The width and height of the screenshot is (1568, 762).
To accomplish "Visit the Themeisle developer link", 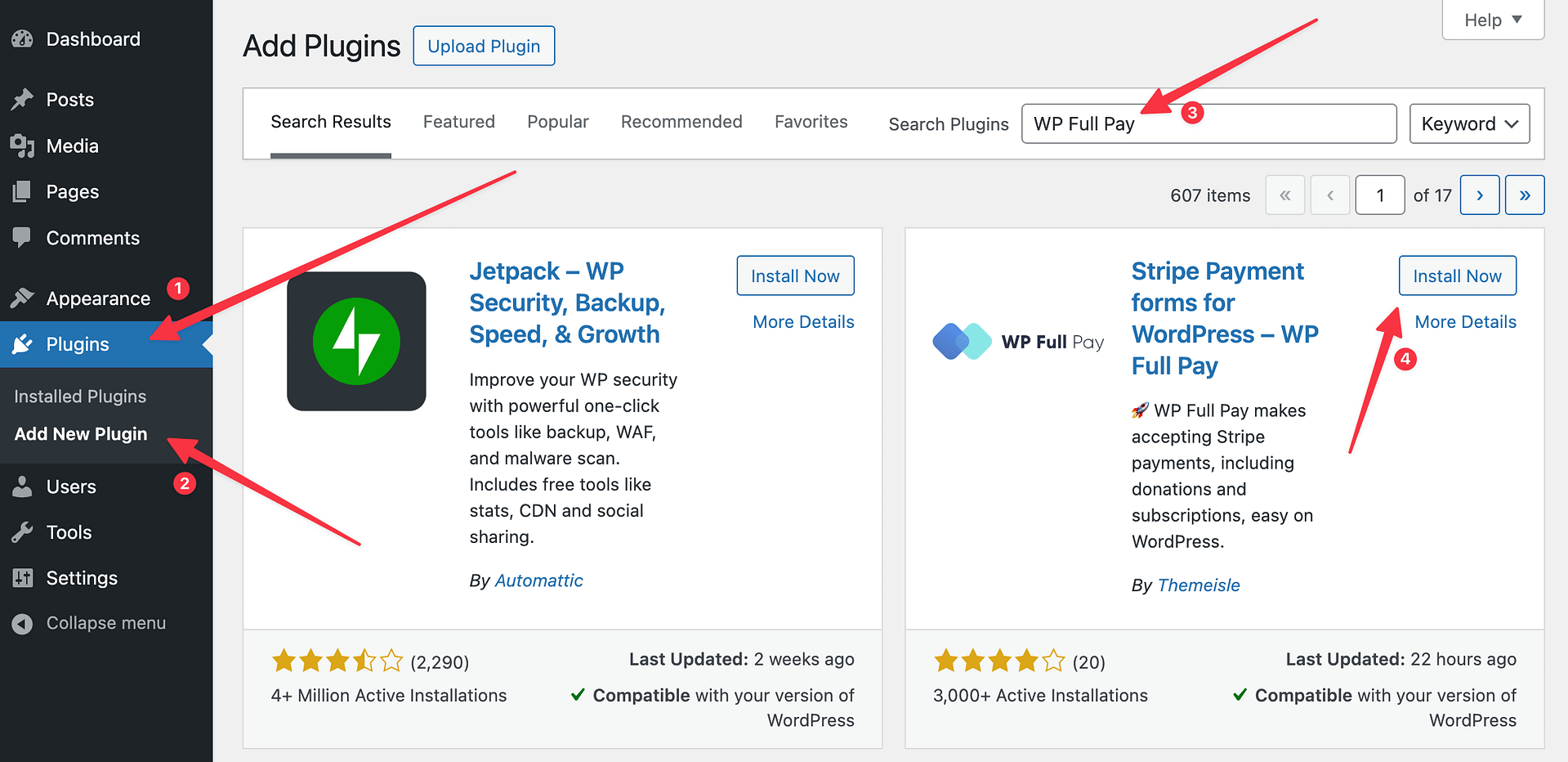I will click(x=1198, y=585).
